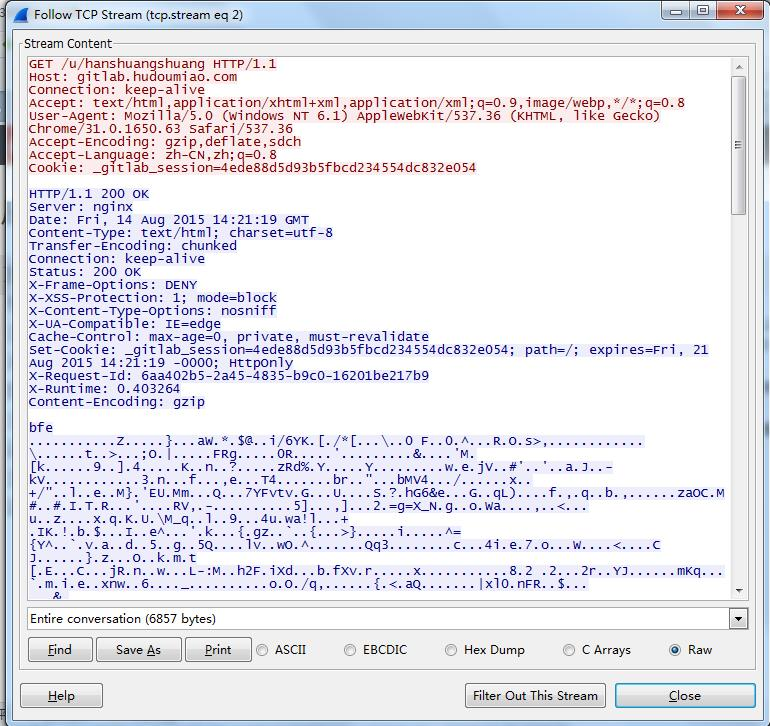The height and width of the screenshot is (726, 770).
Task: Click the X-Content-Type-Options: nosniff line
Action: [152, 311]
